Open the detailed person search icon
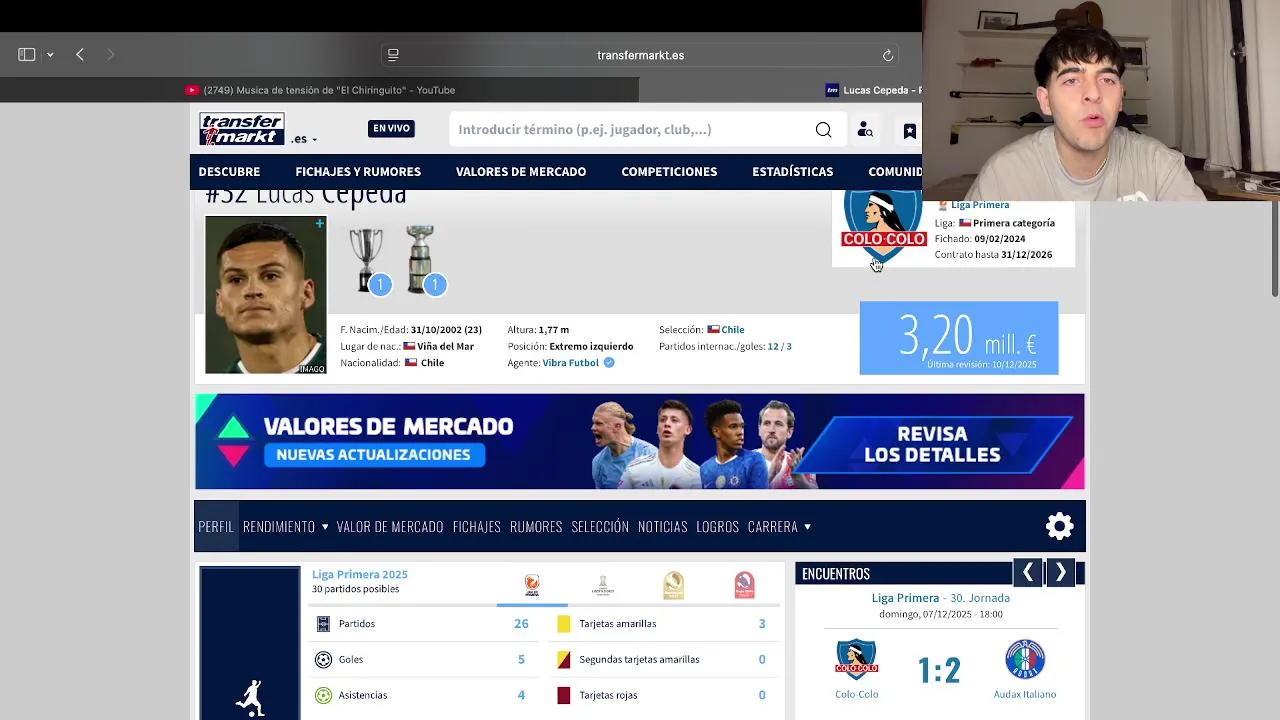This screenshot has width=1280, height=720. [x=865, y=130]
